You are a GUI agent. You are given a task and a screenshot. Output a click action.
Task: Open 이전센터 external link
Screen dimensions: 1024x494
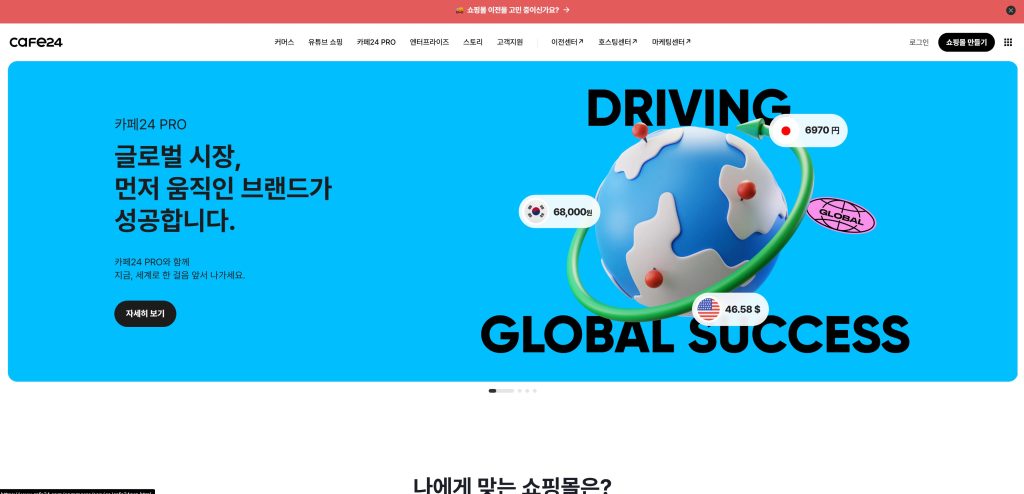[567, 42]
